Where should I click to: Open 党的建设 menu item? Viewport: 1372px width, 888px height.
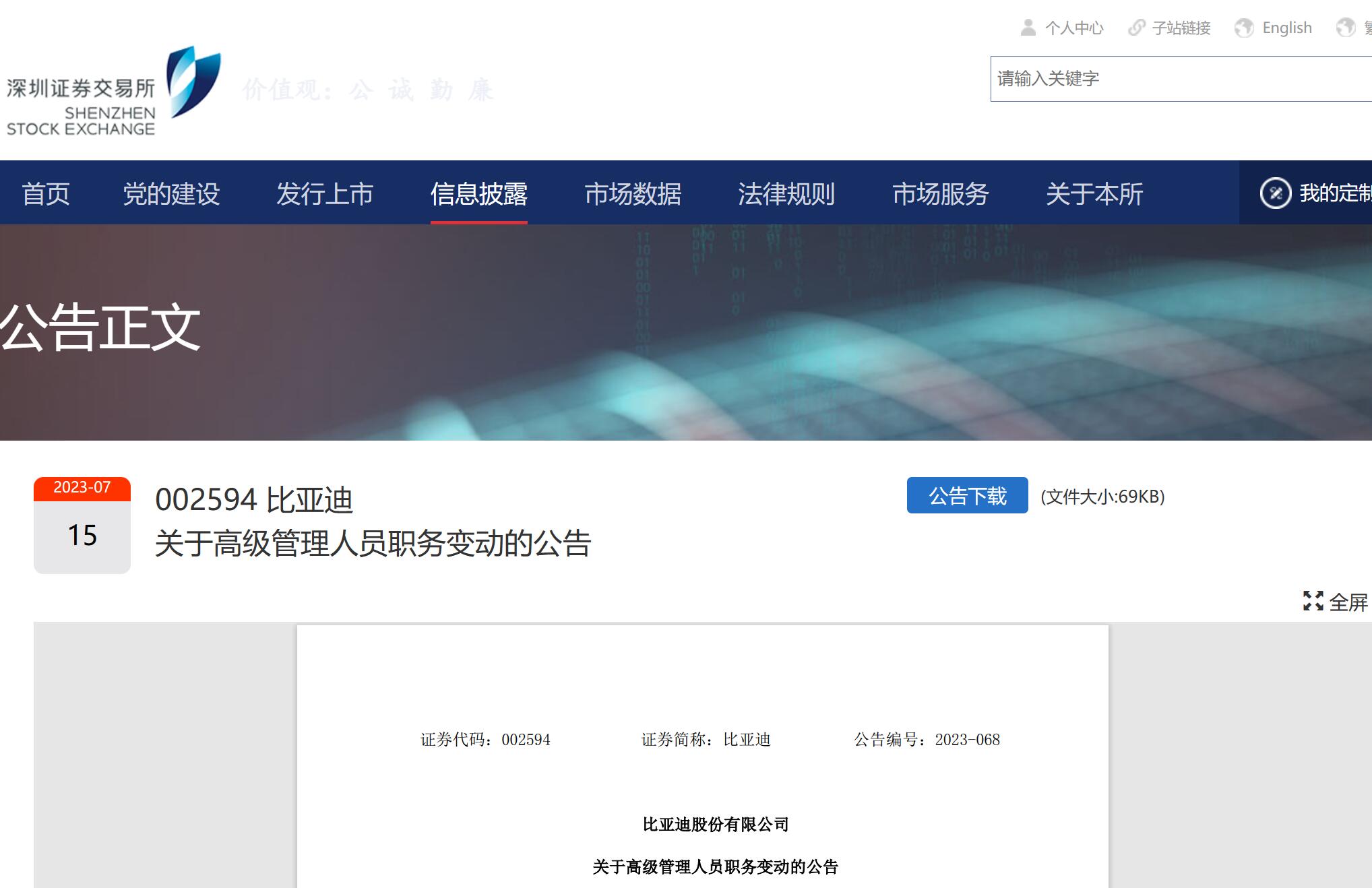pos(171,194)
